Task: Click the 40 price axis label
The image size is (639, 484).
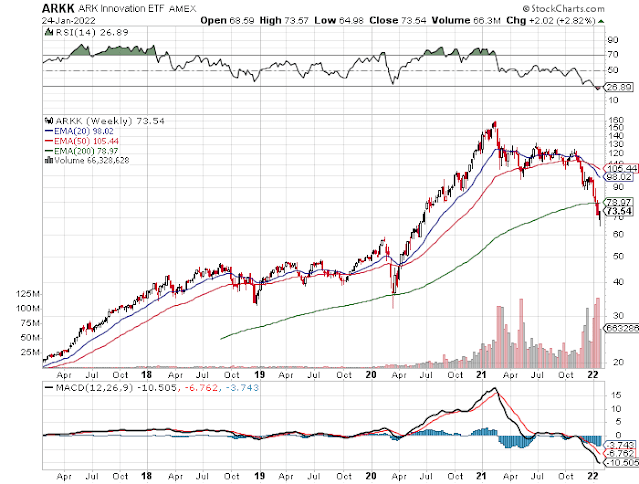Action: tap(618, 282)
